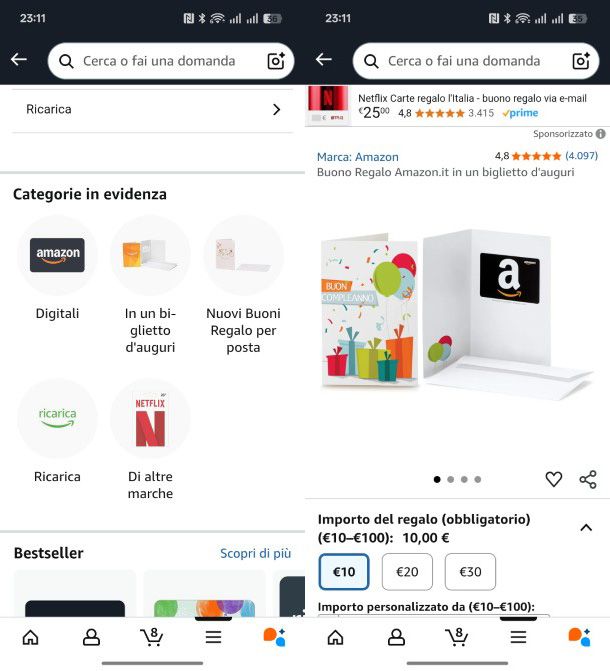
Task: Go back using left screen arrow
Action: pos(19,59)
